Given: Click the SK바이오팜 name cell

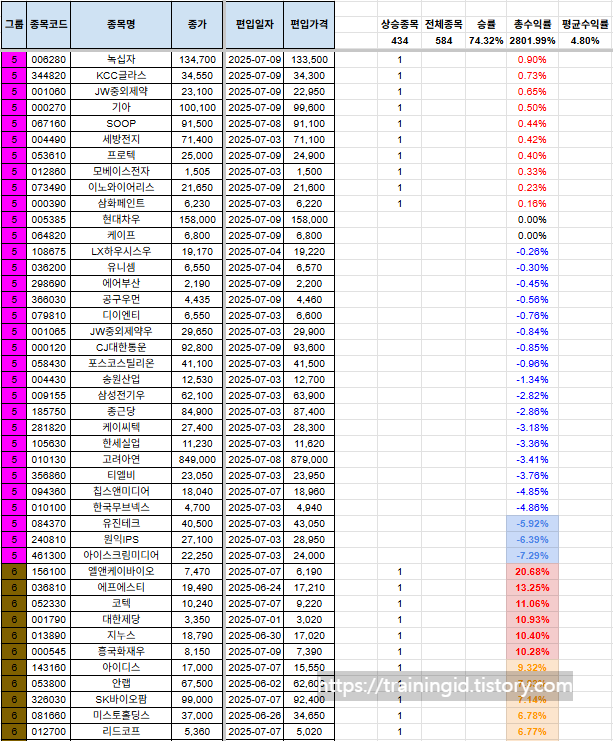Looking at the screenshot, I should [121, 700].
